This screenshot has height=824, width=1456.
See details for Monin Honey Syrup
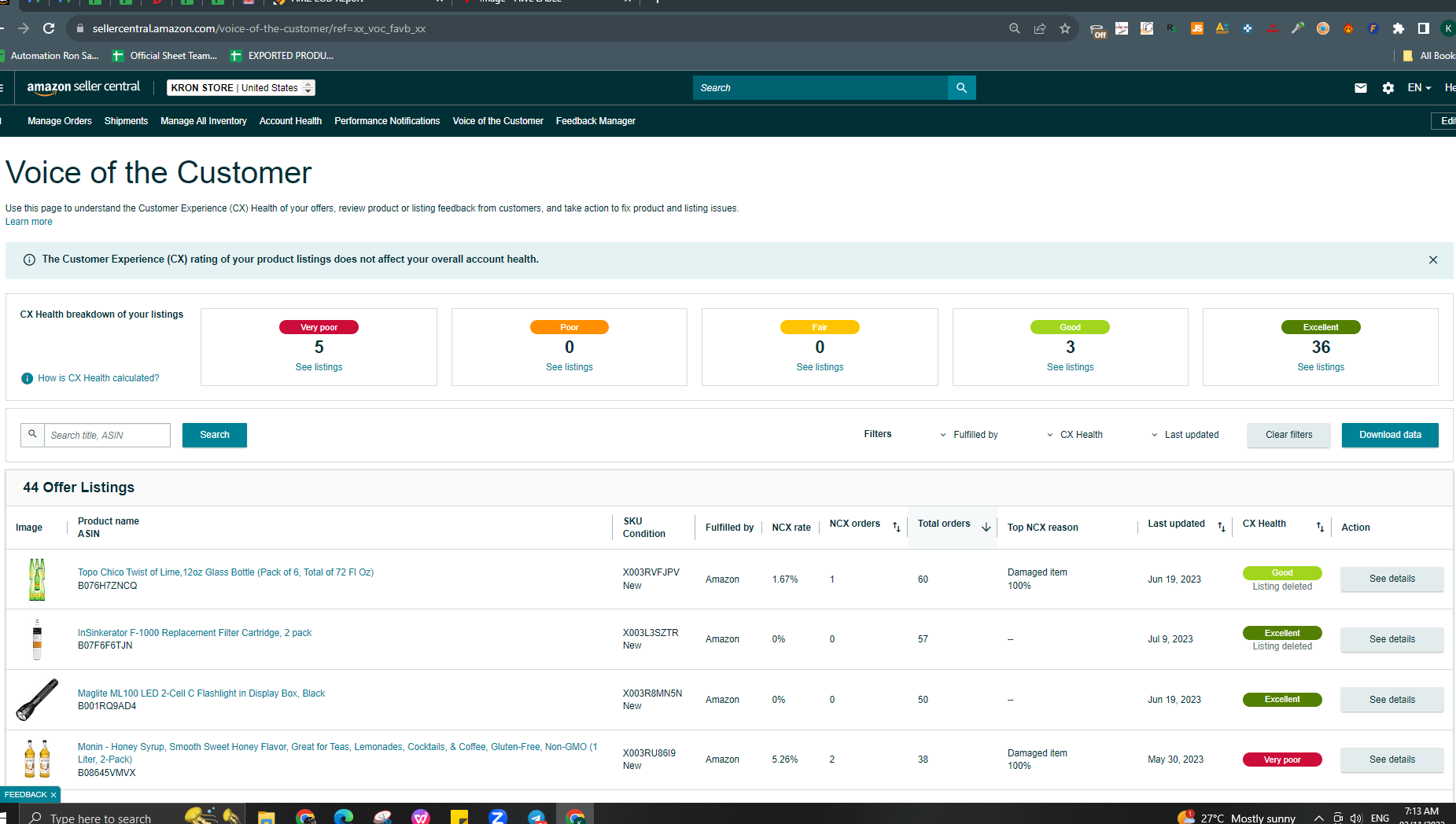pos(1391,760)
